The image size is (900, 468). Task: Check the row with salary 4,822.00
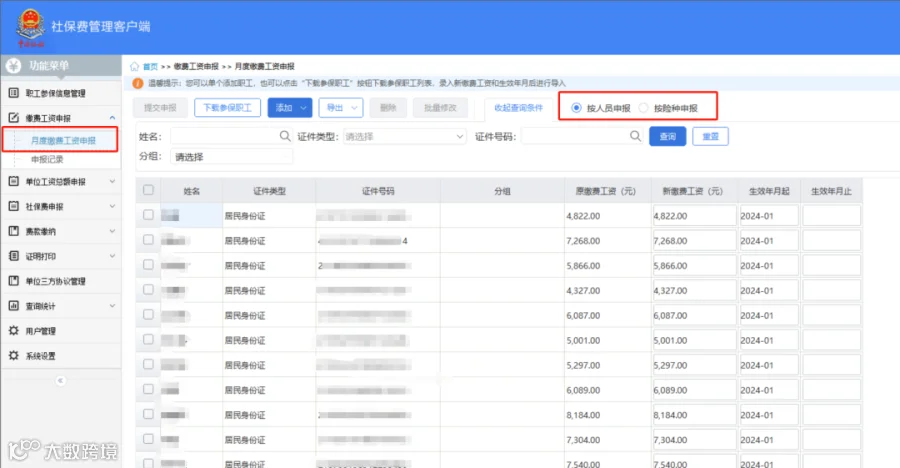coord(148,215)
